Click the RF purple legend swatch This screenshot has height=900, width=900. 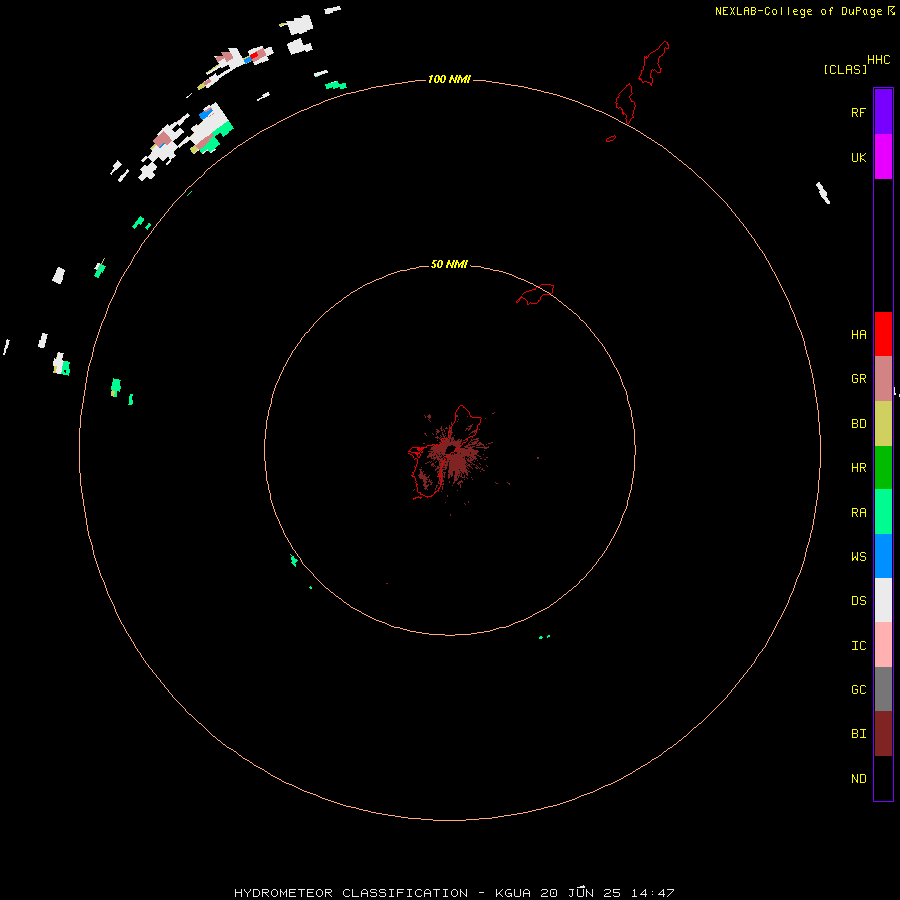pyautogui.click(x=883, y=112)
